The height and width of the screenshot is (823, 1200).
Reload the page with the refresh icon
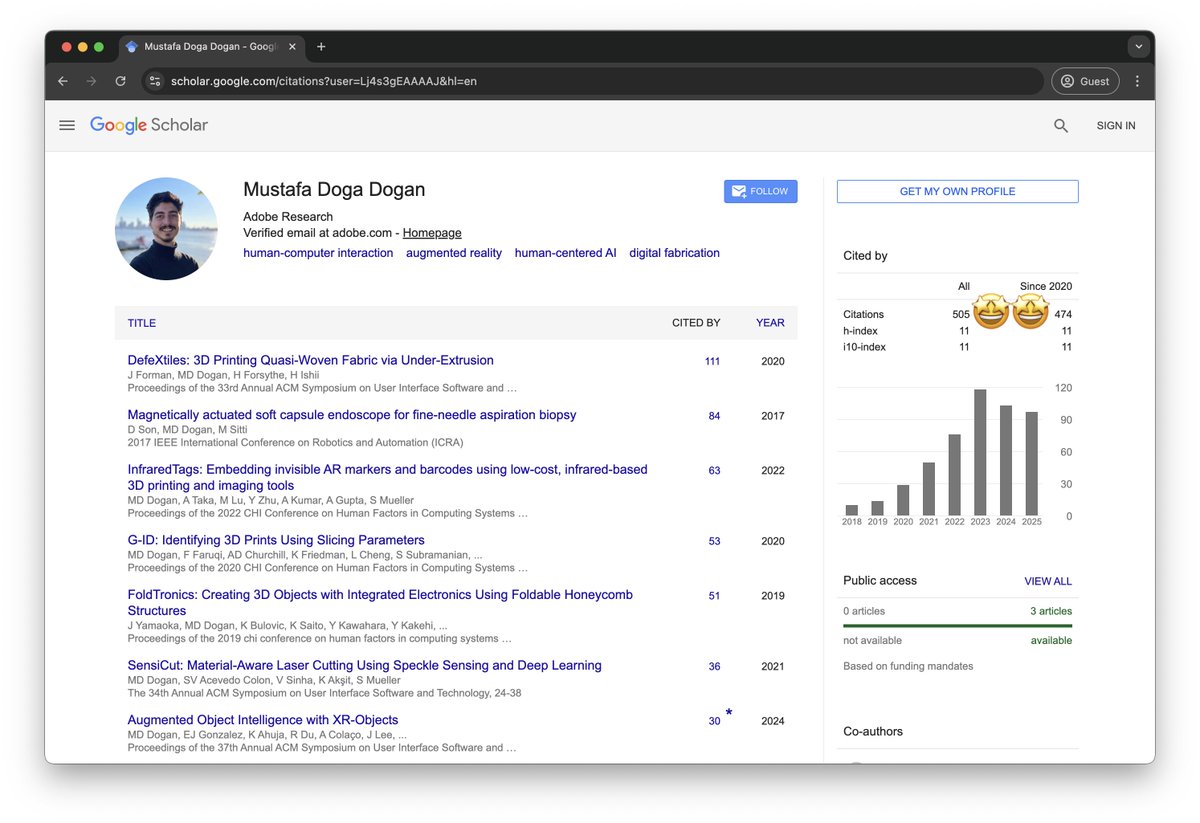tap(120, 81)
